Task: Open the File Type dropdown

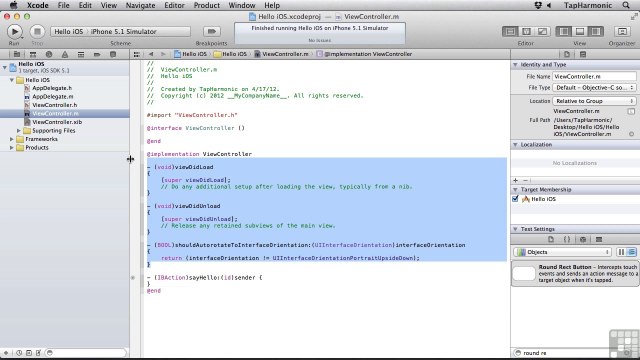Action: coord(594,88)
